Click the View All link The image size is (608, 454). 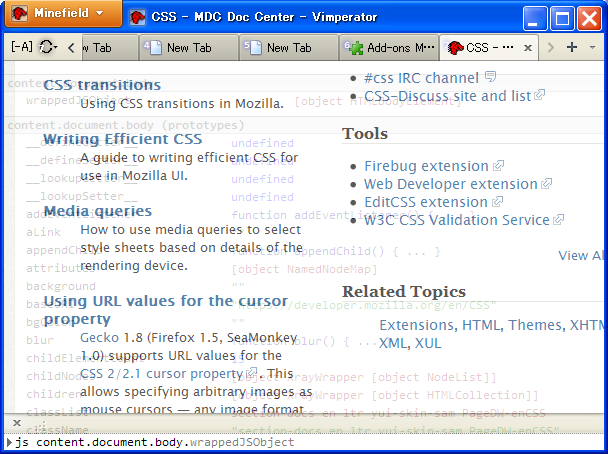click(x=581, y=255)
